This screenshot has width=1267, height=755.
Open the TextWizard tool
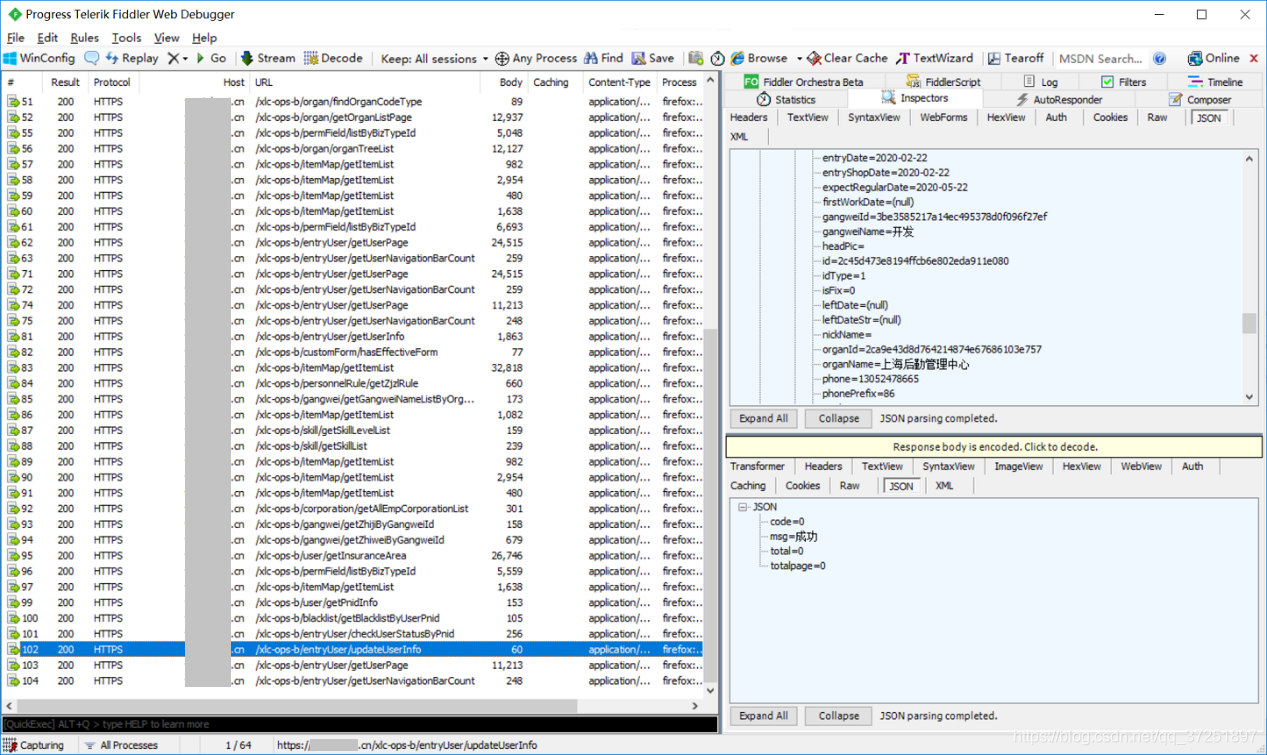(x=934, y=58)
